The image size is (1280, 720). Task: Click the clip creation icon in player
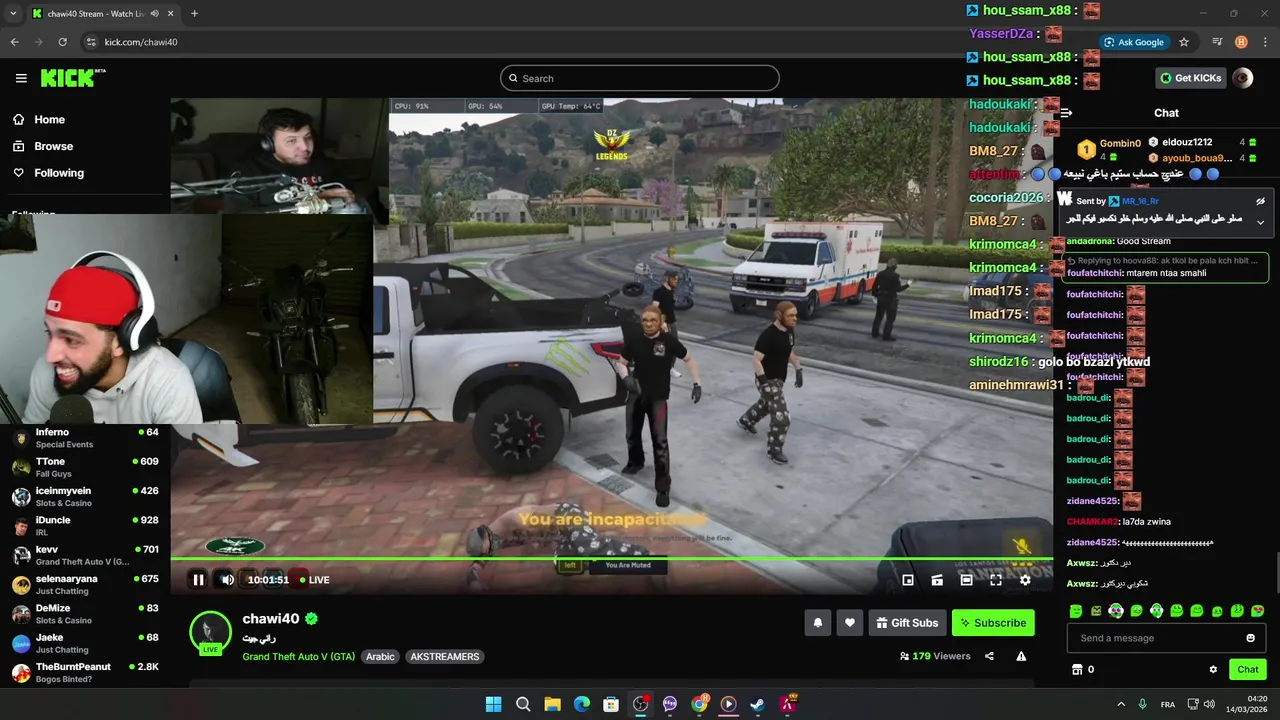[x=937, y=580]
